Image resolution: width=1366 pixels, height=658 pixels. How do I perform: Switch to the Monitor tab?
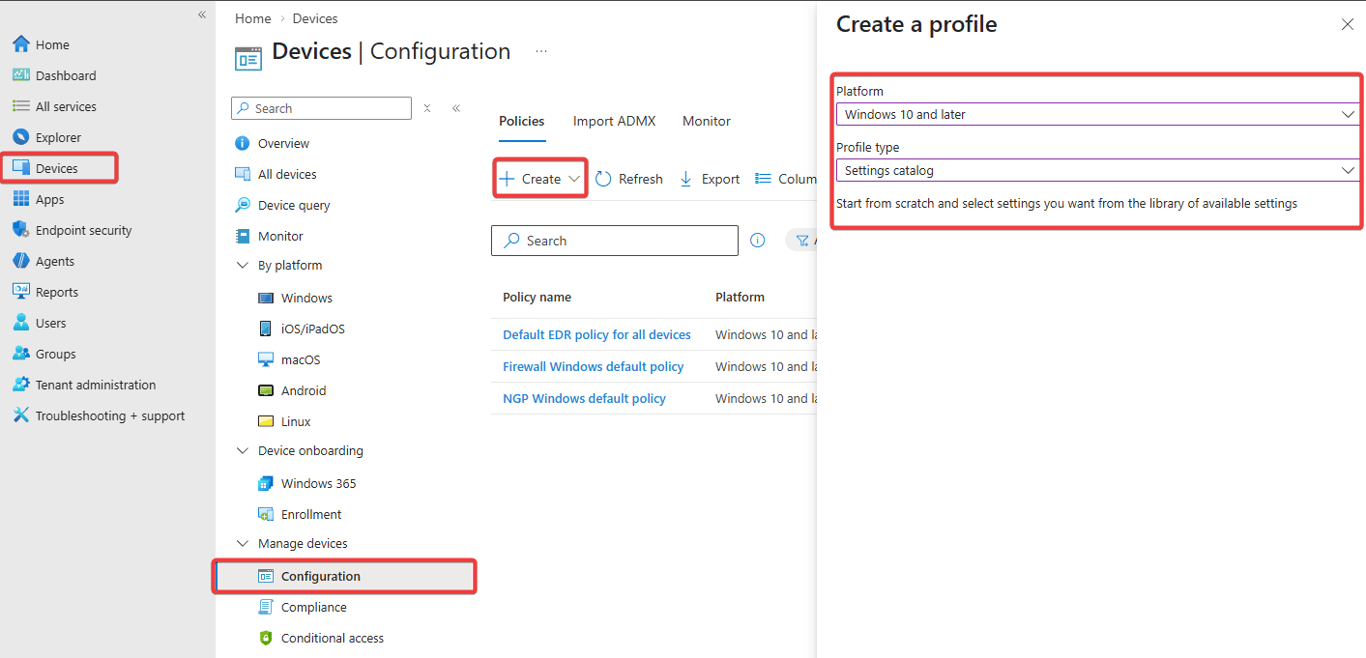(706, 121)
